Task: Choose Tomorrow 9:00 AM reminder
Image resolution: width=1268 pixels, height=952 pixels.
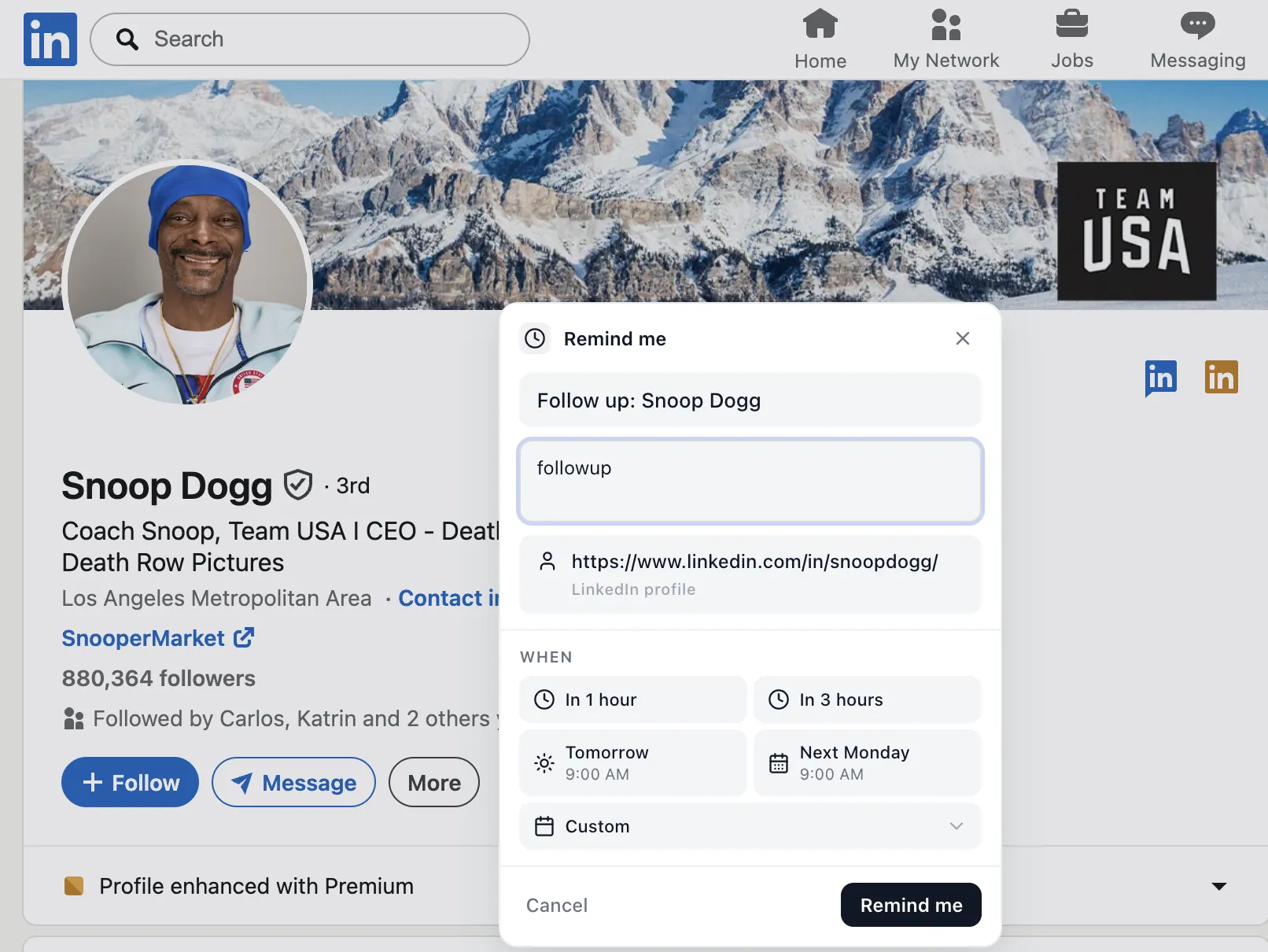Action: (633, 763)
